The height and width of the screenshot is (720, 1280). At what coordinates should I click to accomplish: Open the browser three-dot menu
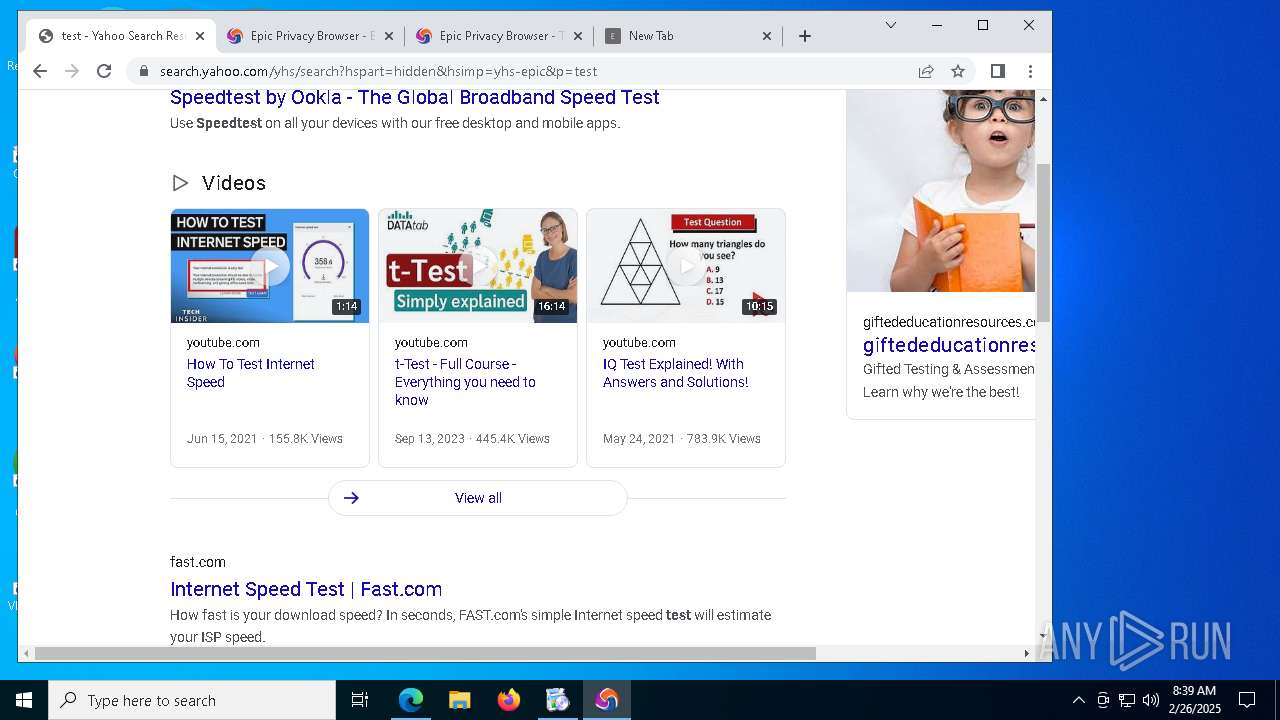1030,71
